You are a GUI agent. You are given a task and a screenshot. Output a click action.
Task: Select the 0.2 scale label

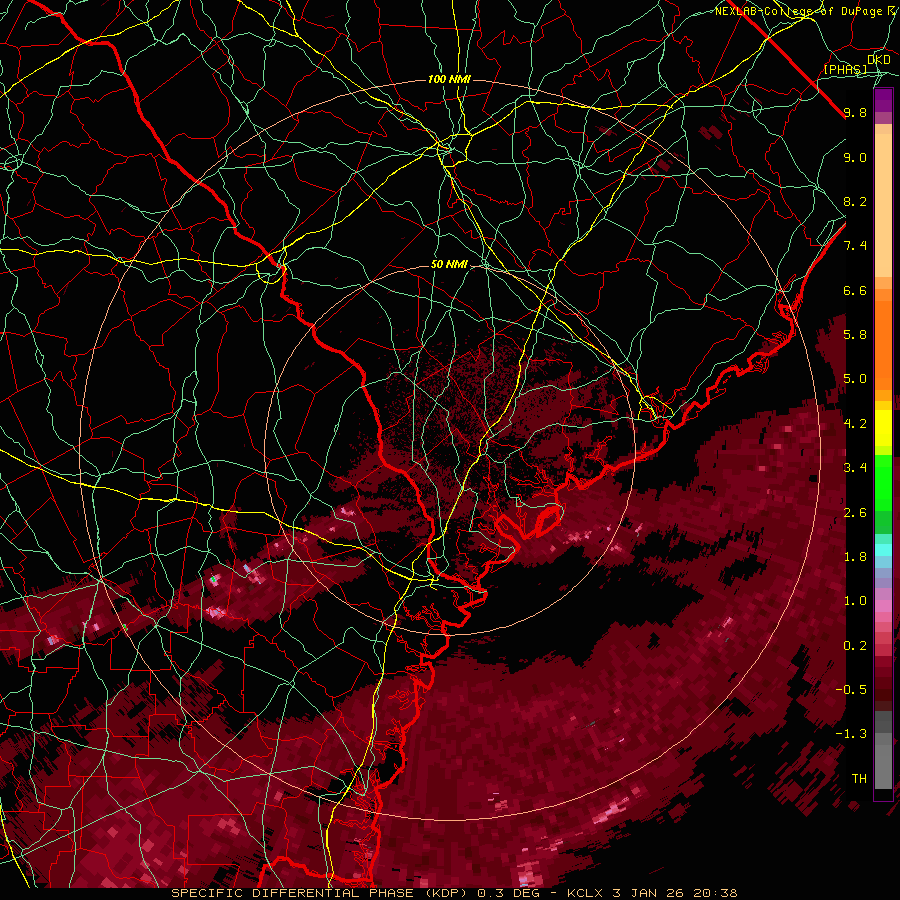click(855, 646)
